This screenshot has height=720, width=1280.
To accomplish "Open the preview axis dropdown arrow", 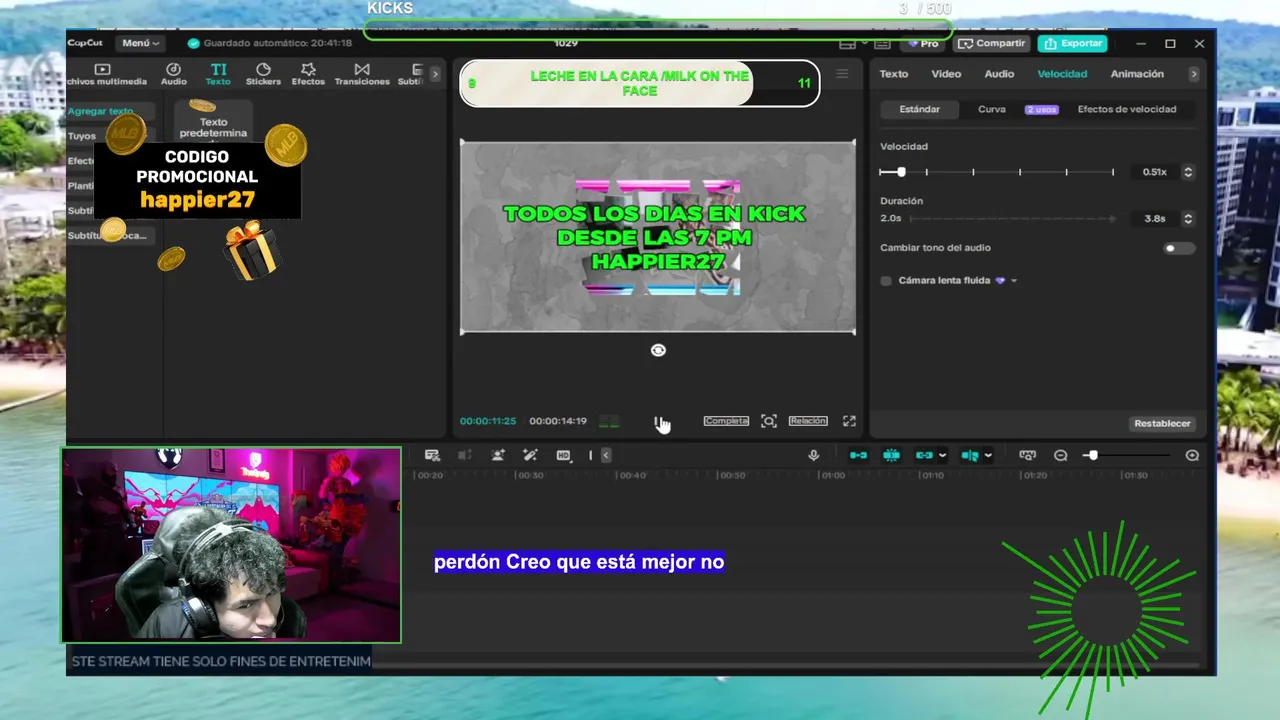I will point(988,455).
